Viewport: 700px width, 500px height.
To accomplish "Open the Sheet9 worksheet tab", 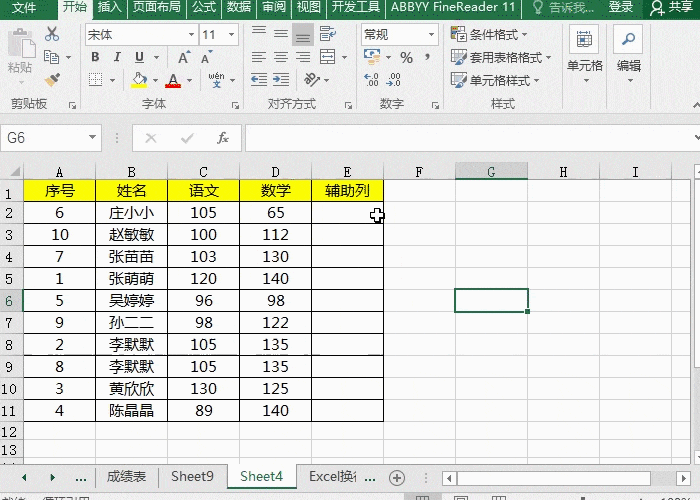I will pos(192,477).
